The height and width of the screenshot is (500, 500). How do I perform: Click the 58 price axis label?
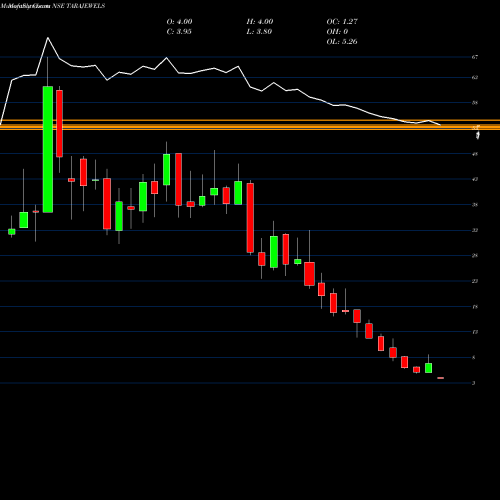[475, 103]
